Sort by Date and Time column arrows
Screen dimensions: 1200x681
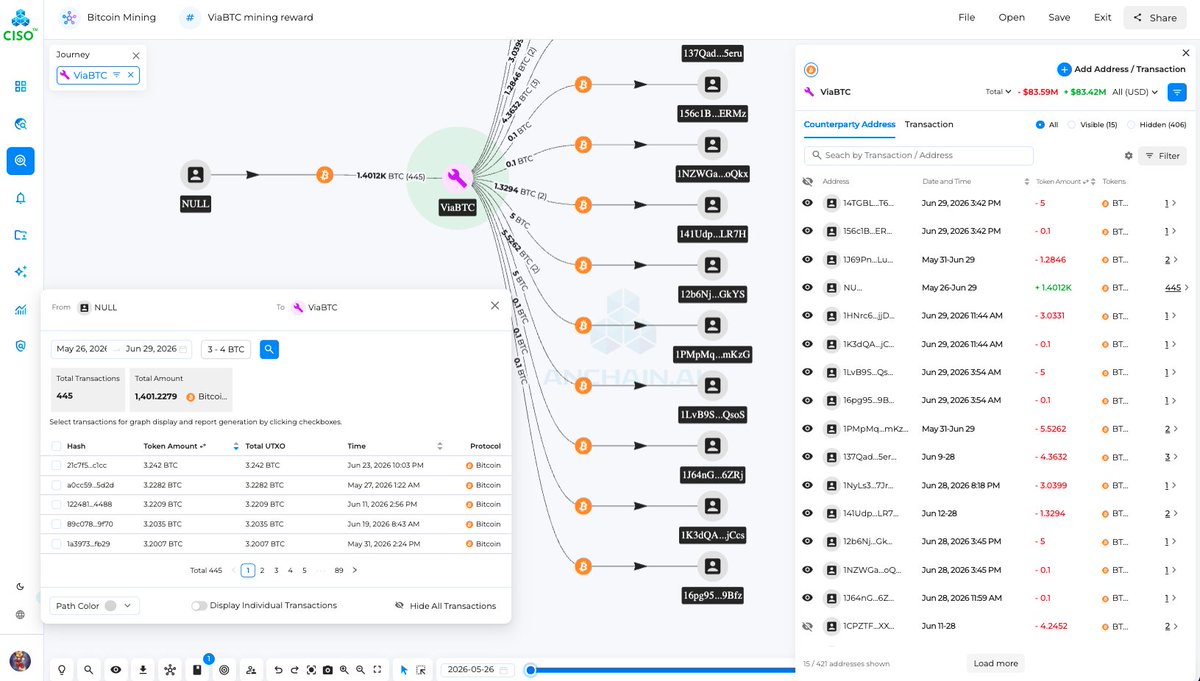coord(1027,182)
